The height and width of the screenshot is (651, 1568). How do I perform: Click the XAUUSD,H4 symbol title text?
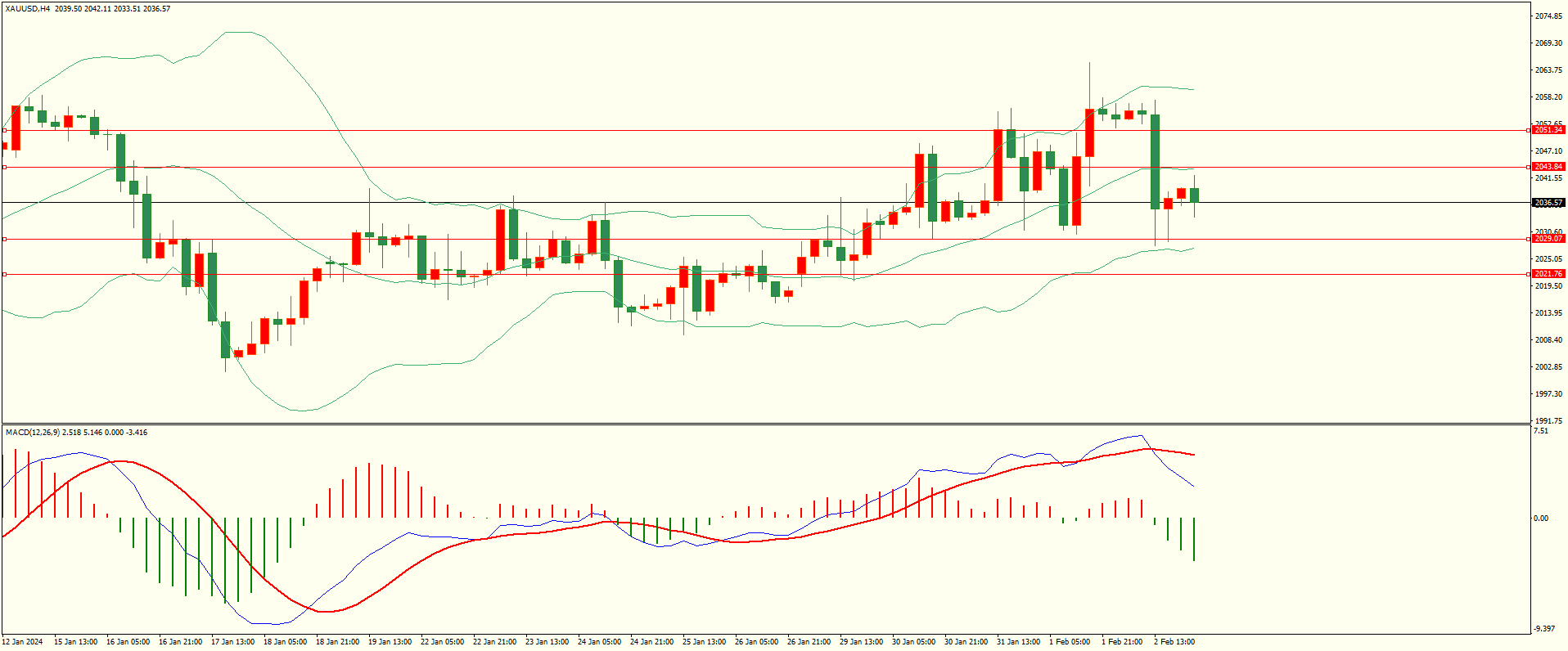pyautogui.click(x=28, y=9)
